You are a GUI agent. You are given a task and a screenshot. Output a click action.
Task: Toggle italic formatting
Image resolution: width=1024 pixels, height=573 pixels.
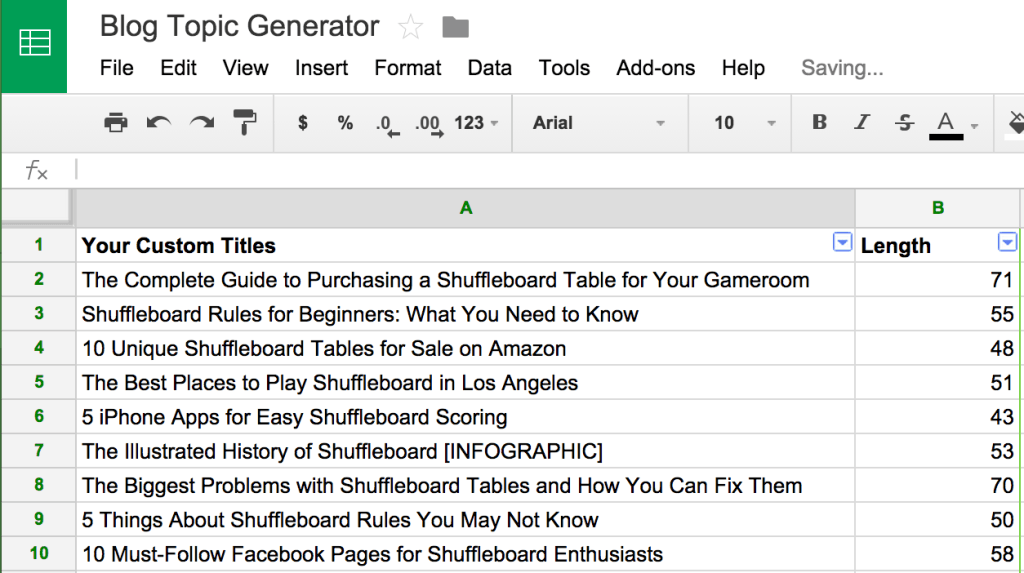click(862, 122)
